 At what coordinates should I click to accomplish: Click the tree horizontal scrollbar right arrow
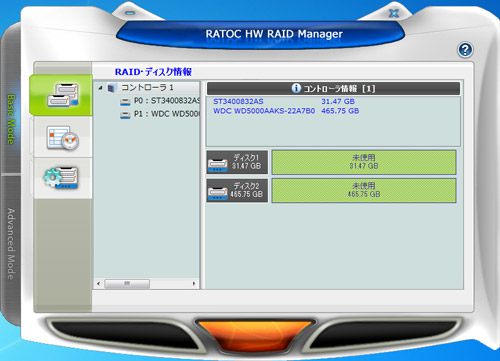coord(194,284)
